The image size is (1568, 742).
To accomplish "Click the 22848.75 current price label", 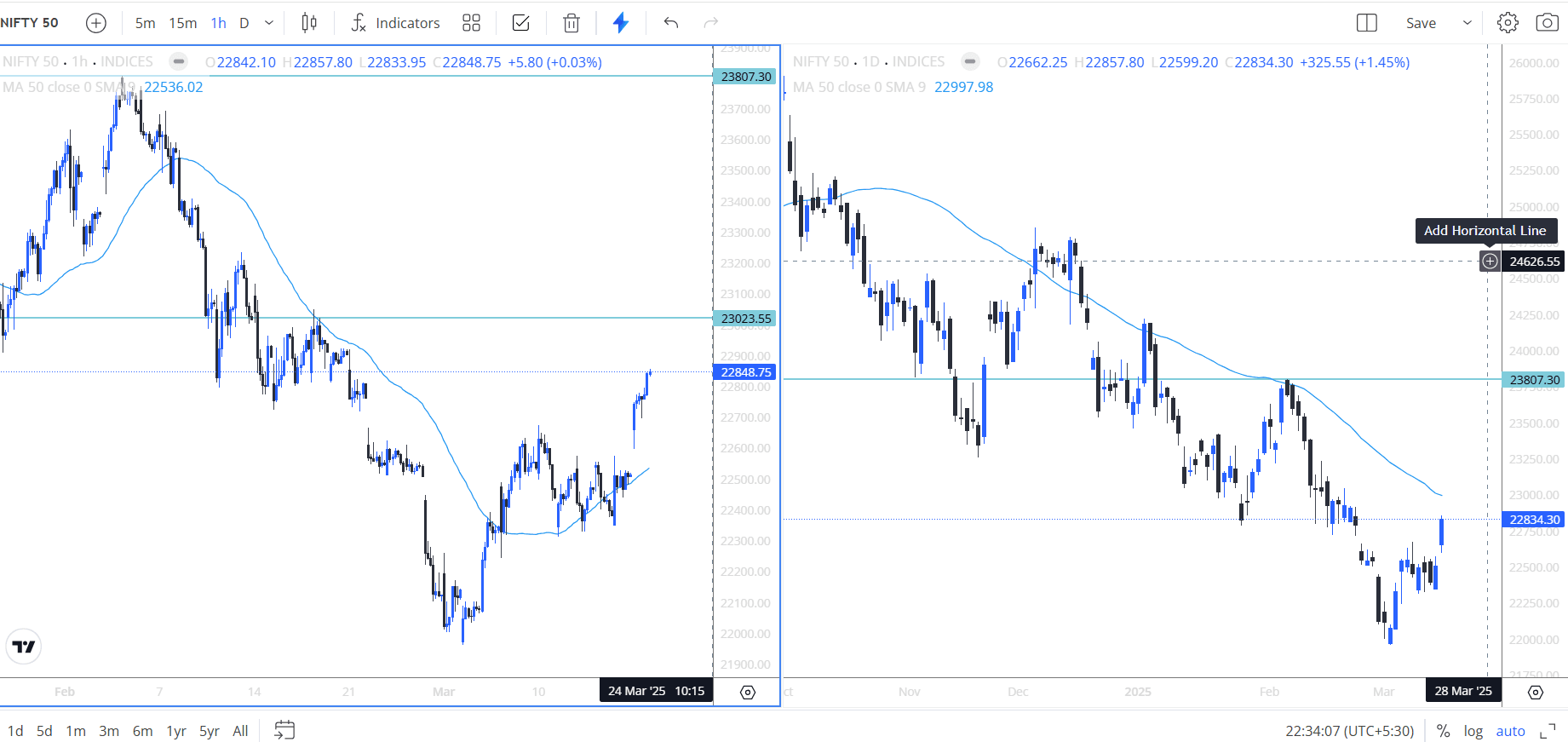I will click(745, 372).
